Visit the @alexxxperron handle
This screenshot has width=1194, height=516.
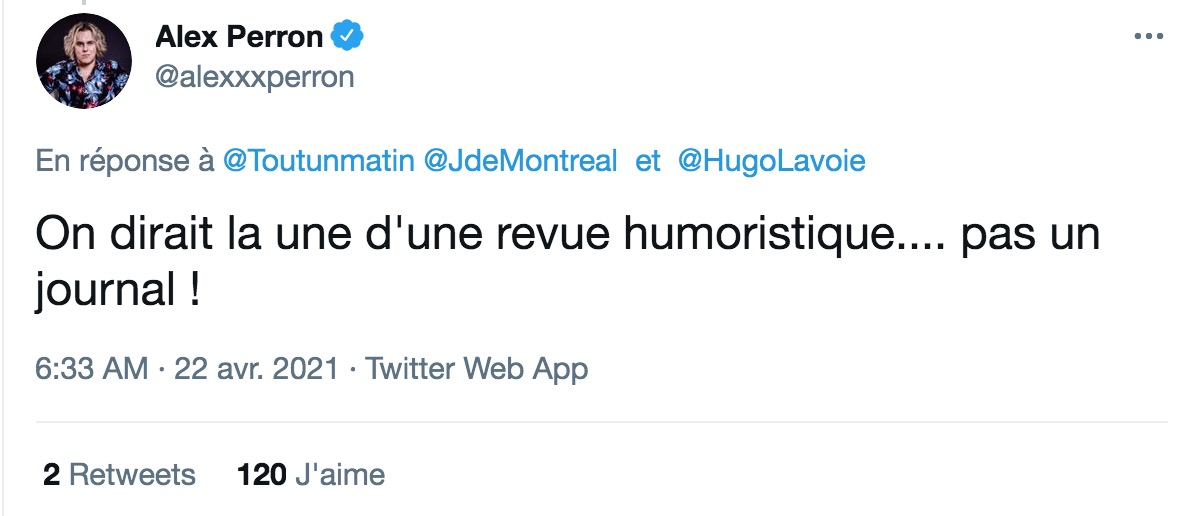tap(255, 77)
